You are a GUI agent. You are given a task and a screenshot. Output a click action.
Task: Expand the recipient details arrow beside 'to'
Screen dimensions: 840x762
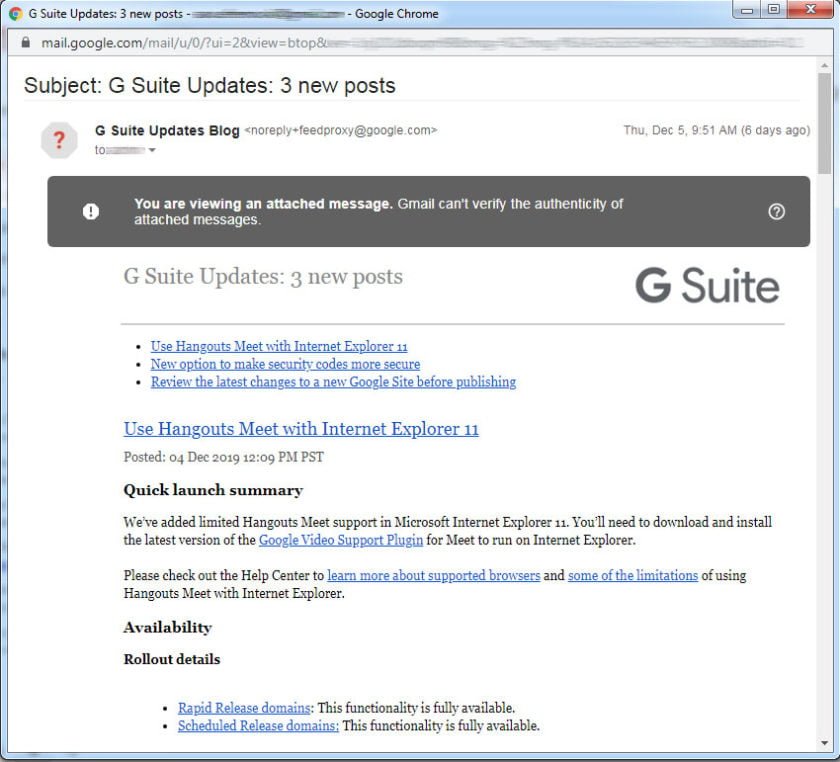coord(152,151)
